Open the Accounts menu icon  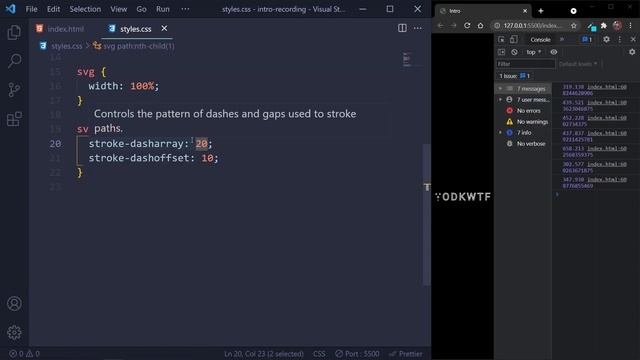tap(14, 304)
